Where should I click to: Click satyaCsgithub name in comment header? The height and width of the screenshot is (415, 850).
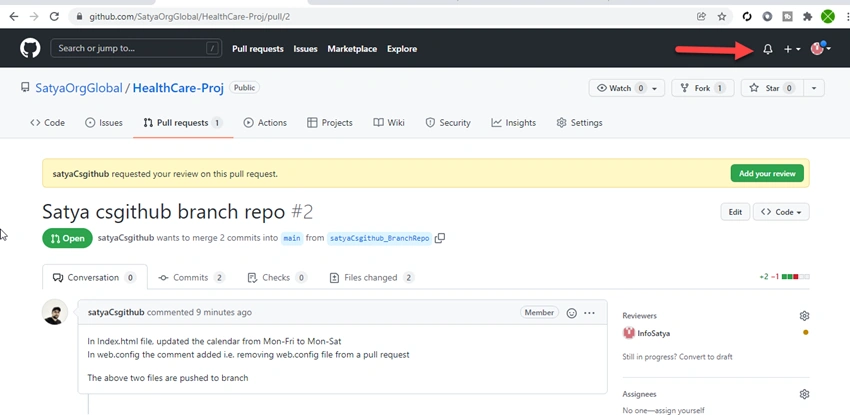click(116, 312)
